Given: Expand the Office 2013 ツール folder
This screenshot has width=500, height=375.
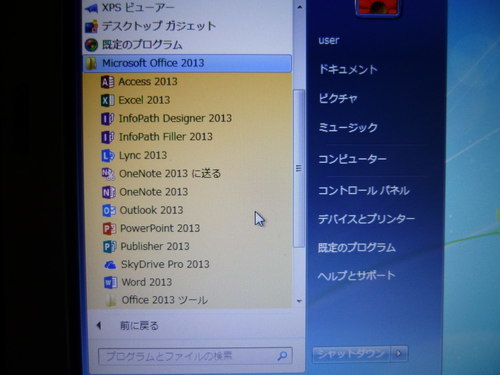Looking at the screenshot, I should (165, 300).
